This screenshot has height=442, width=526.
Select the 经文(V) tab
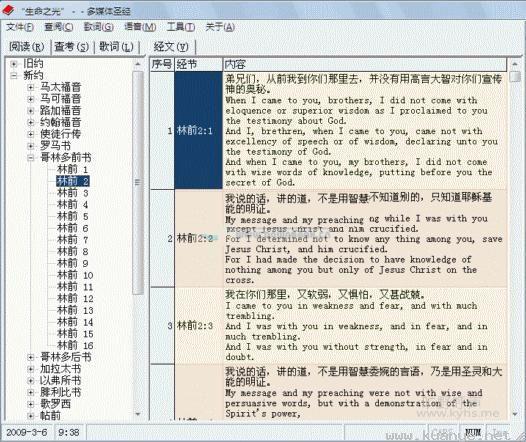(x=171, y=47)
